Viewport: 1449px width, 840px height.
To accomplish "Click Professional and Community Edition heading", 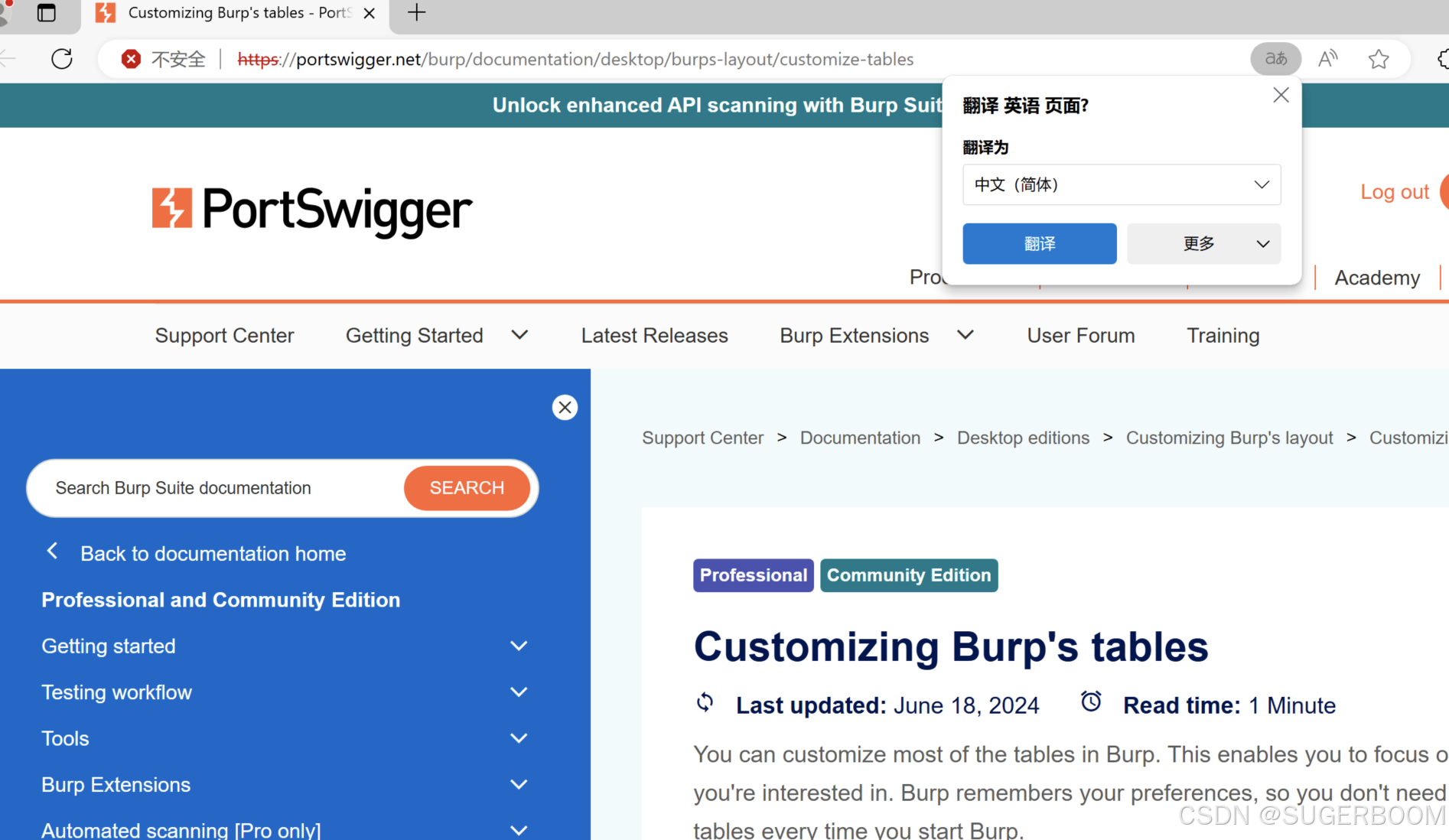I will tap(220, 600).
